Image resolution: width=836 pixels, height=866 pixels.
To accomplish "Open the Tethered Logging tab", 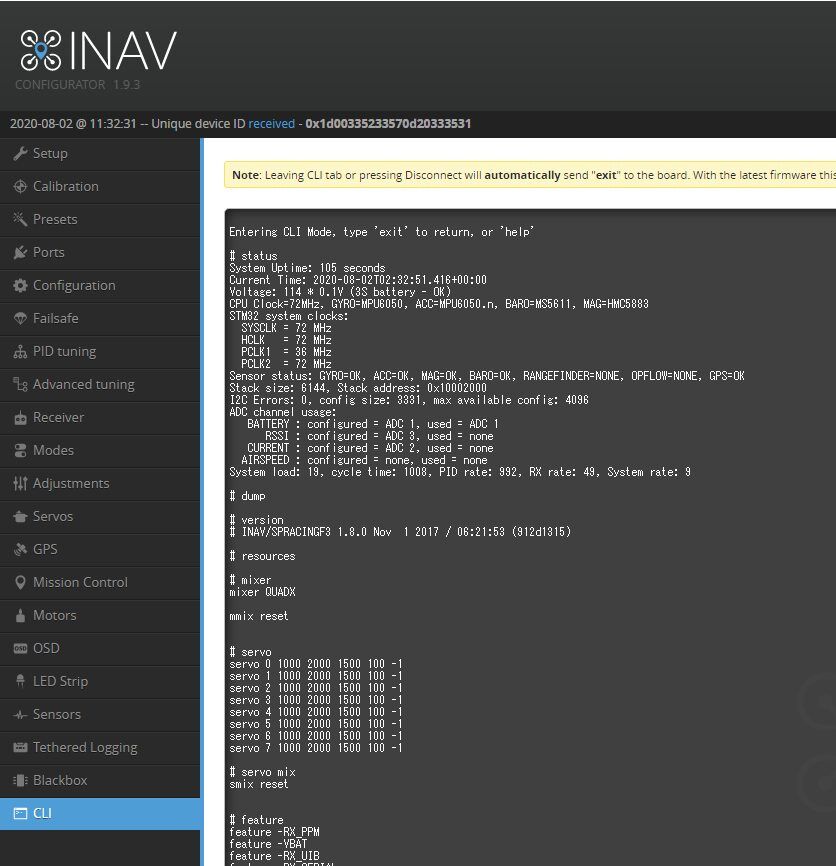I will pos(100,748).
